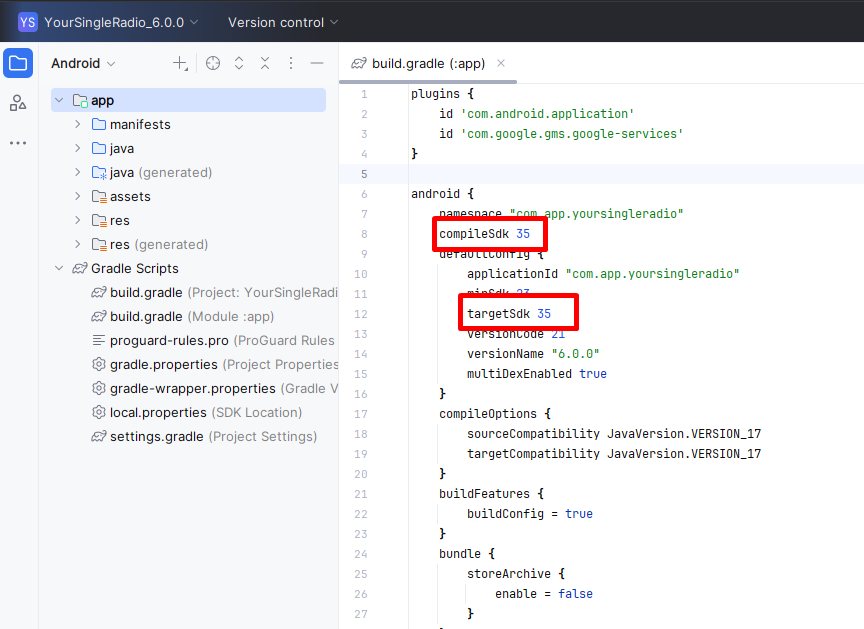
Task: Open project view options kebab menu
Action: click(x=291, y=63)
